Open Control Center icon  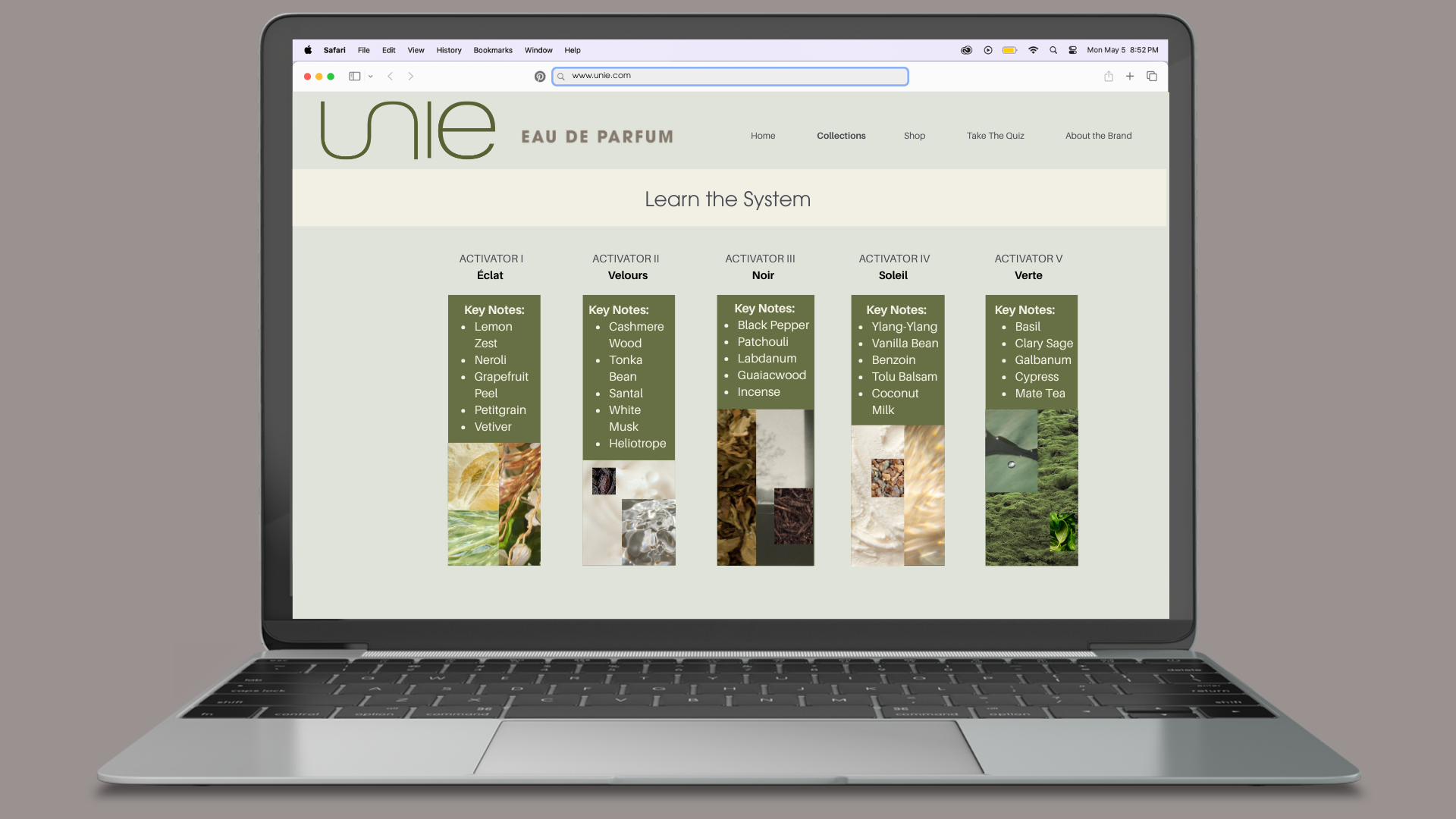[1073, 50]
